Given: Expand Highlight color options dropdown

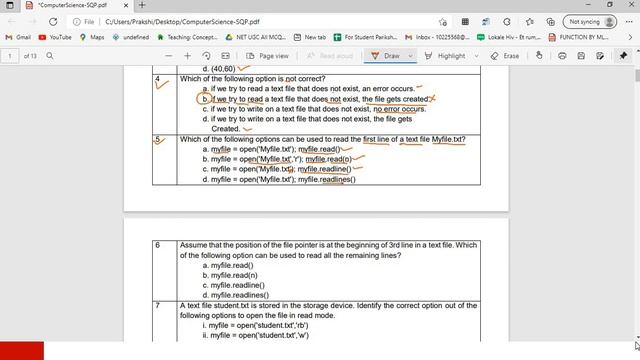Looking at the screenshot, I should pyautogui.click(x=476, y=56).
